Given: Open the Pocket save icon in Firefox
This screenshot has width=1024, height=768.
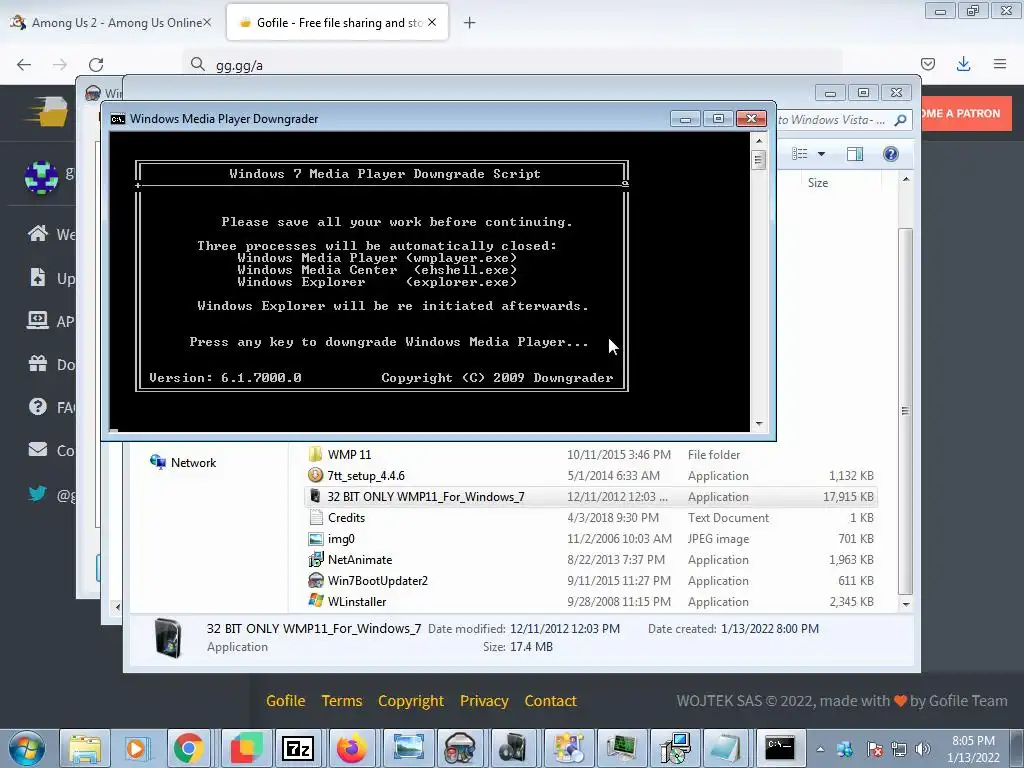Looking at the screenshot, I should tap(927, 64).
